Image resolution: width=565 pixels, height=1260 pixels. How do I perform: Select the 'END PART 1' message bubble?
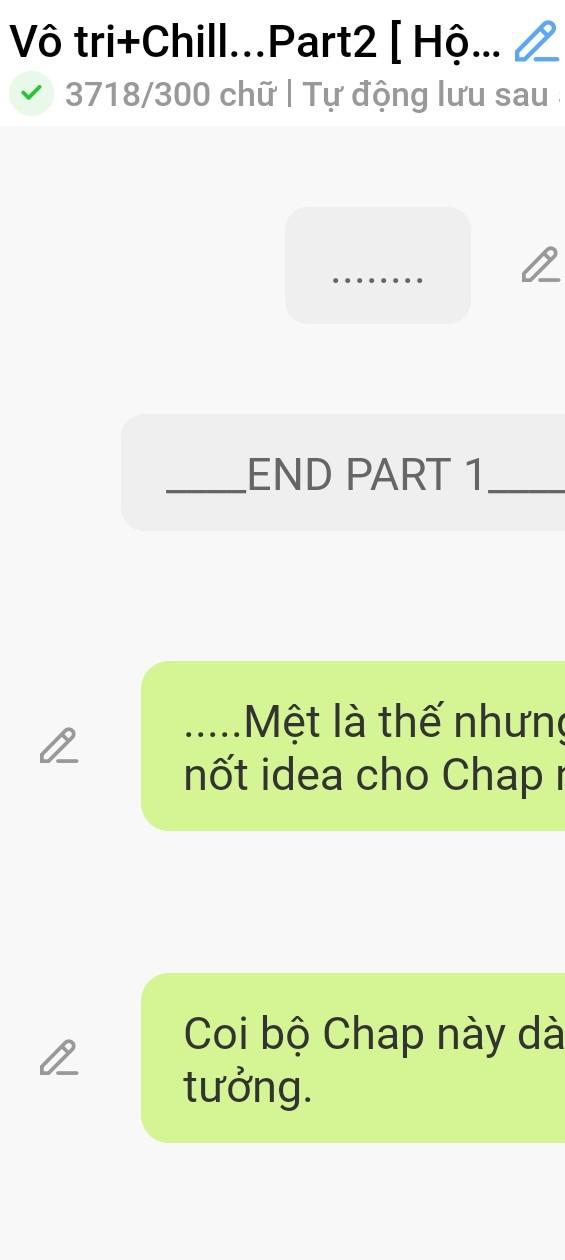pos(343,472)
